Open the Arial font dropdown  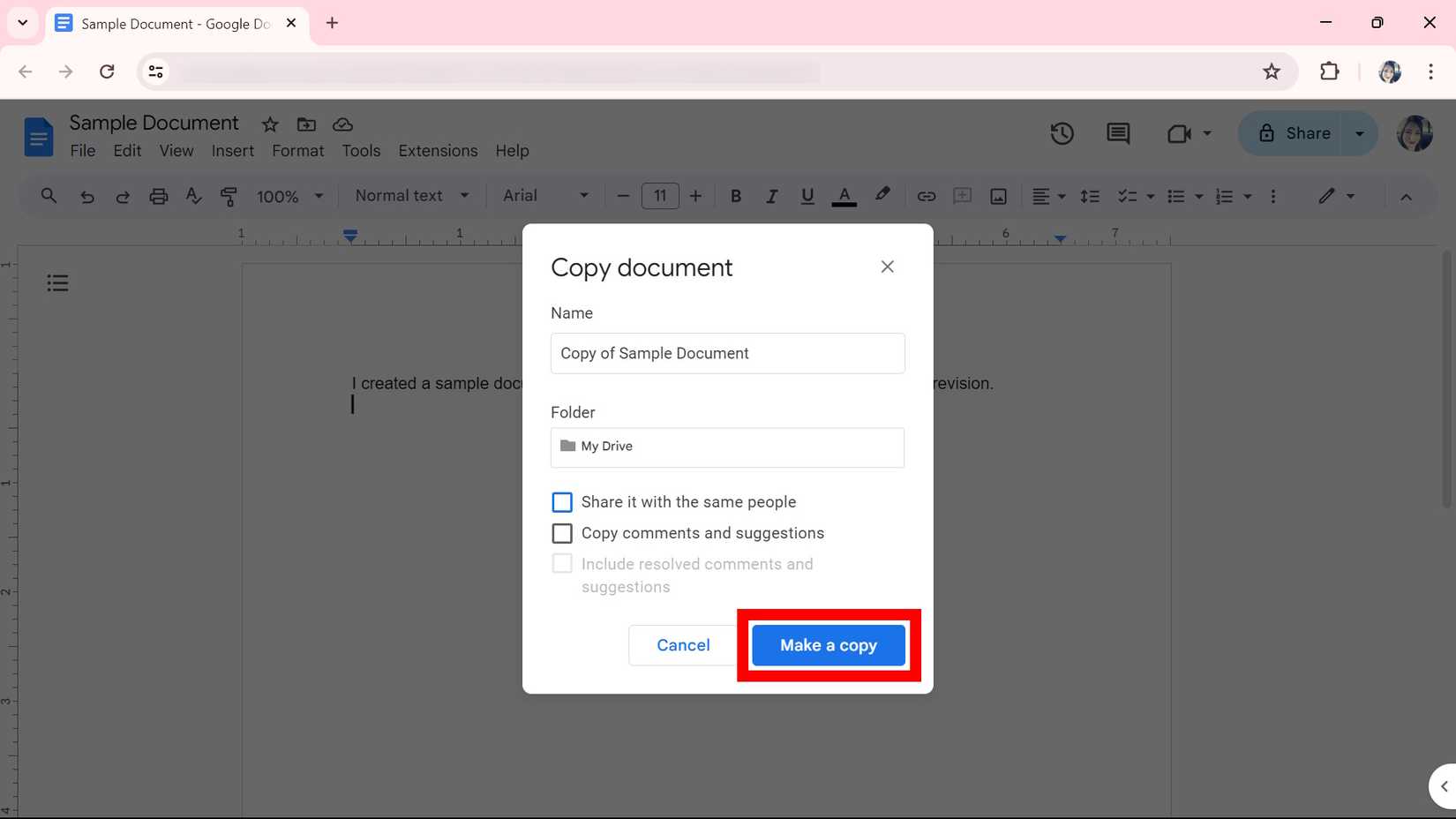[x=544, y=196]
